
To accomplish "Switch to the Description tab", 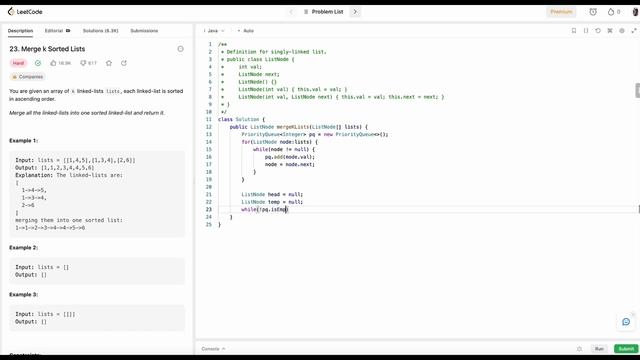I will tap(20, 31).
